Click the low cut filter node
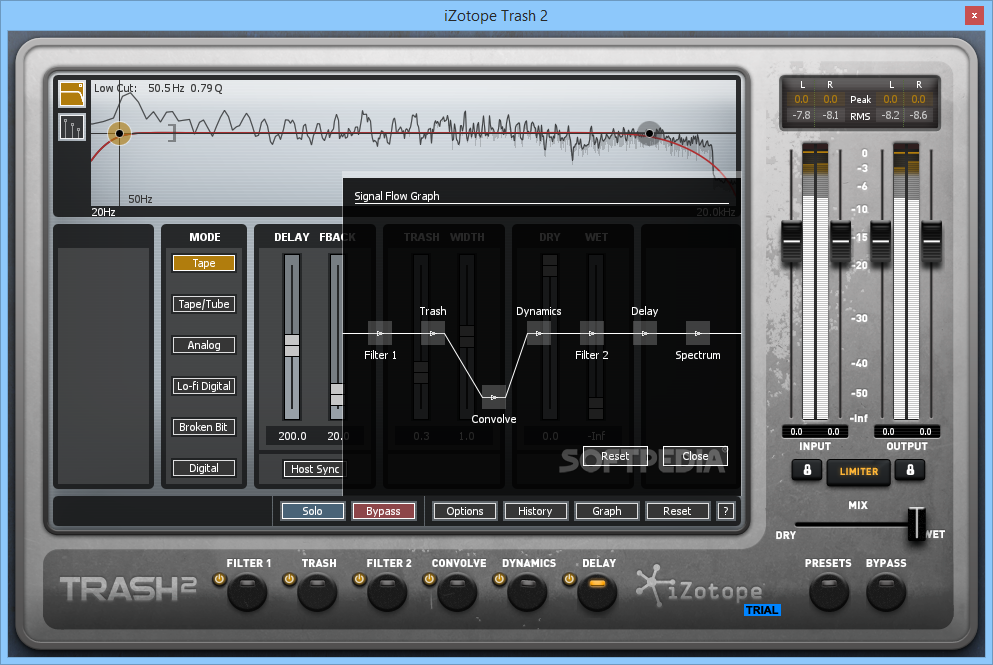Screen dimensions: 993x665 coord(119,133)
